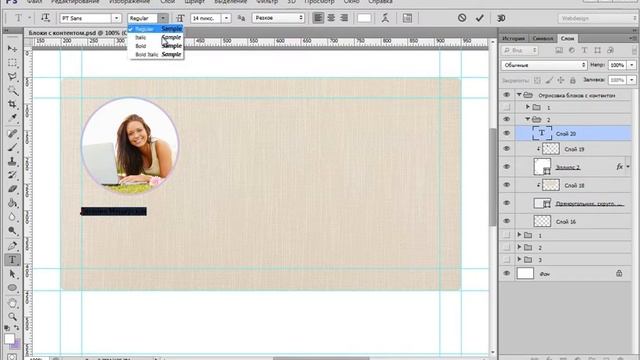This screenshot has width=640, height=360.
Task: Select the Crop tool
Action: point(12,104)
